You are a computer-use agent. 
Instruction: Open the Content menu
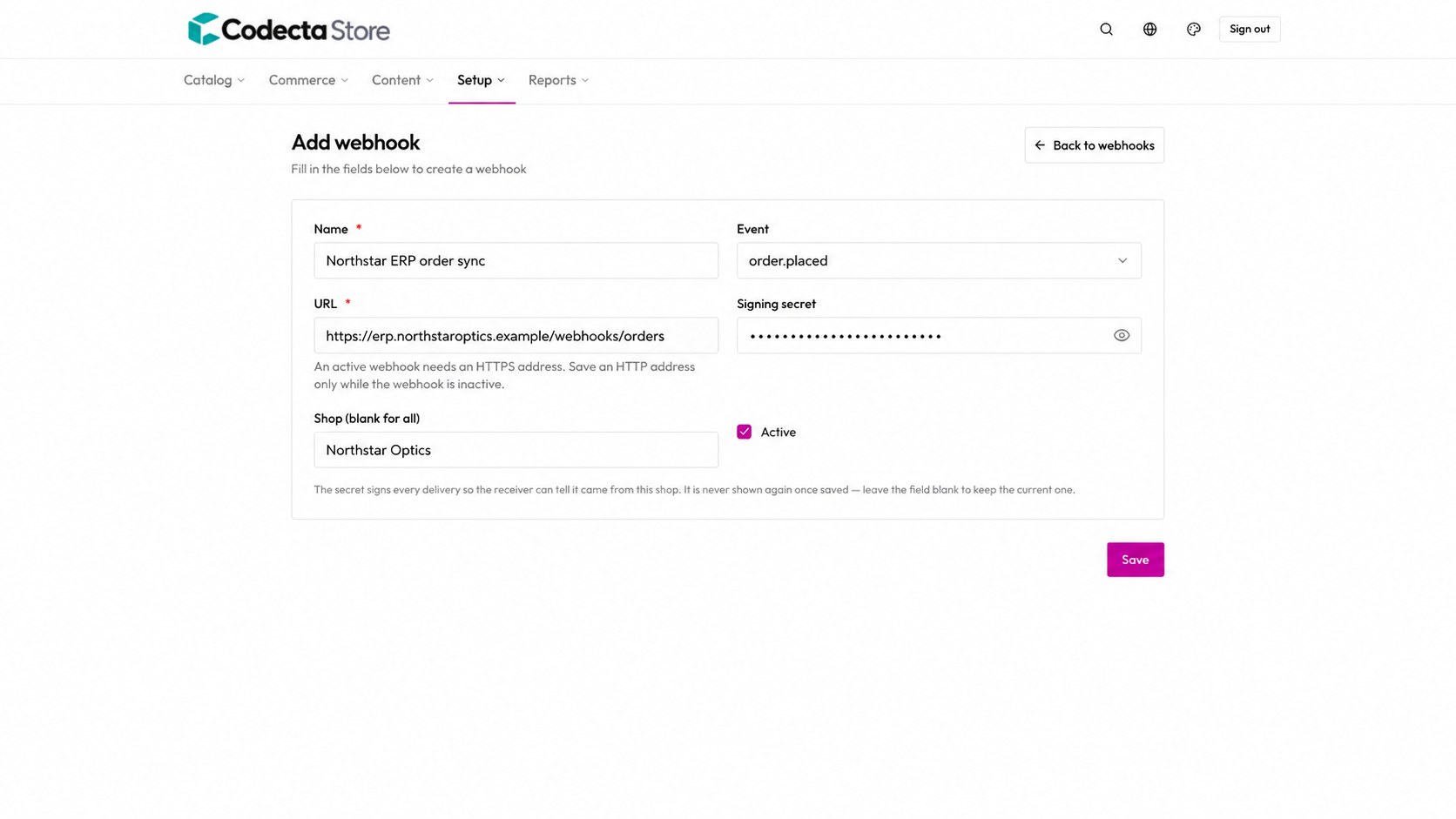pos(402,80)
